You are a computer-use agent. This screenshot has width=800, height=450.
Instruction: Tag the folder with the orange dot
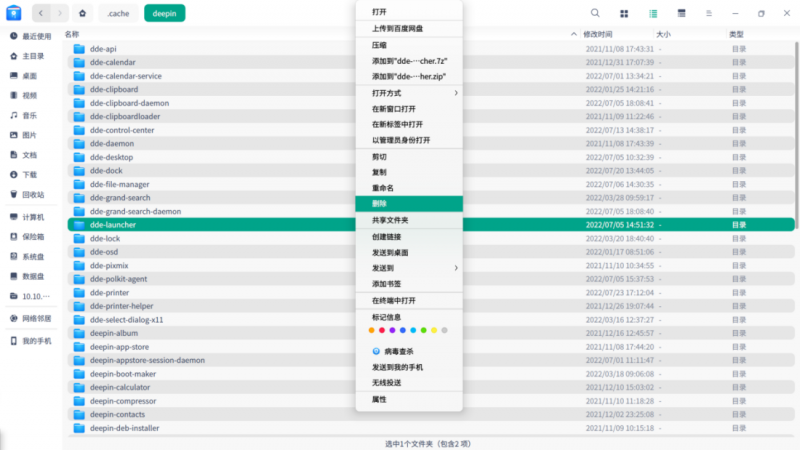(x=371, y=331)
